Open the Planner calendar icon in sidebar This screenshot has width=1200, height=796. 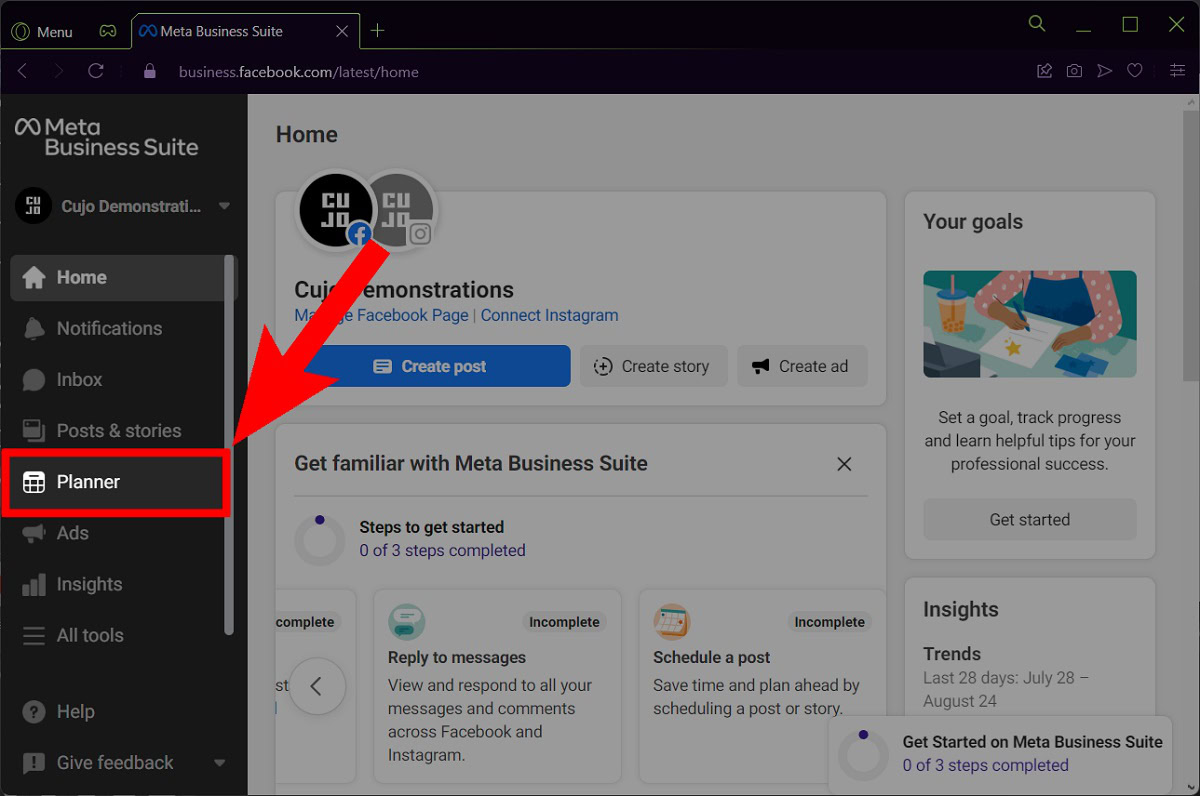coord(34,482)
